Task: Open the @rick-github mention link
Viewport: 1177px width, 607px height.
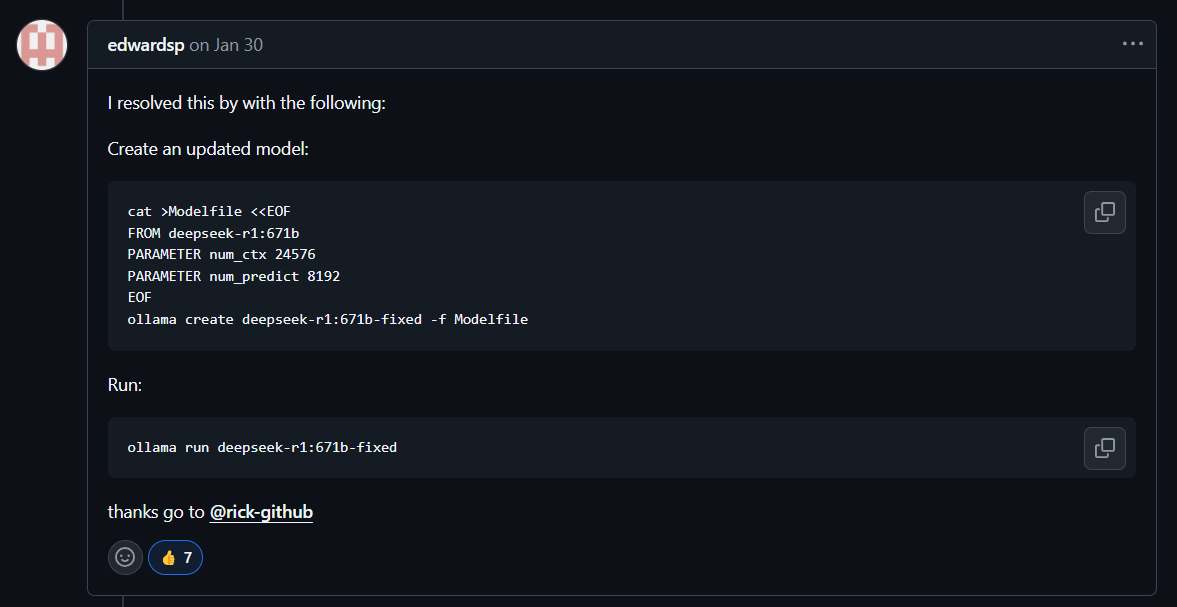Action: tap(261, 512)
